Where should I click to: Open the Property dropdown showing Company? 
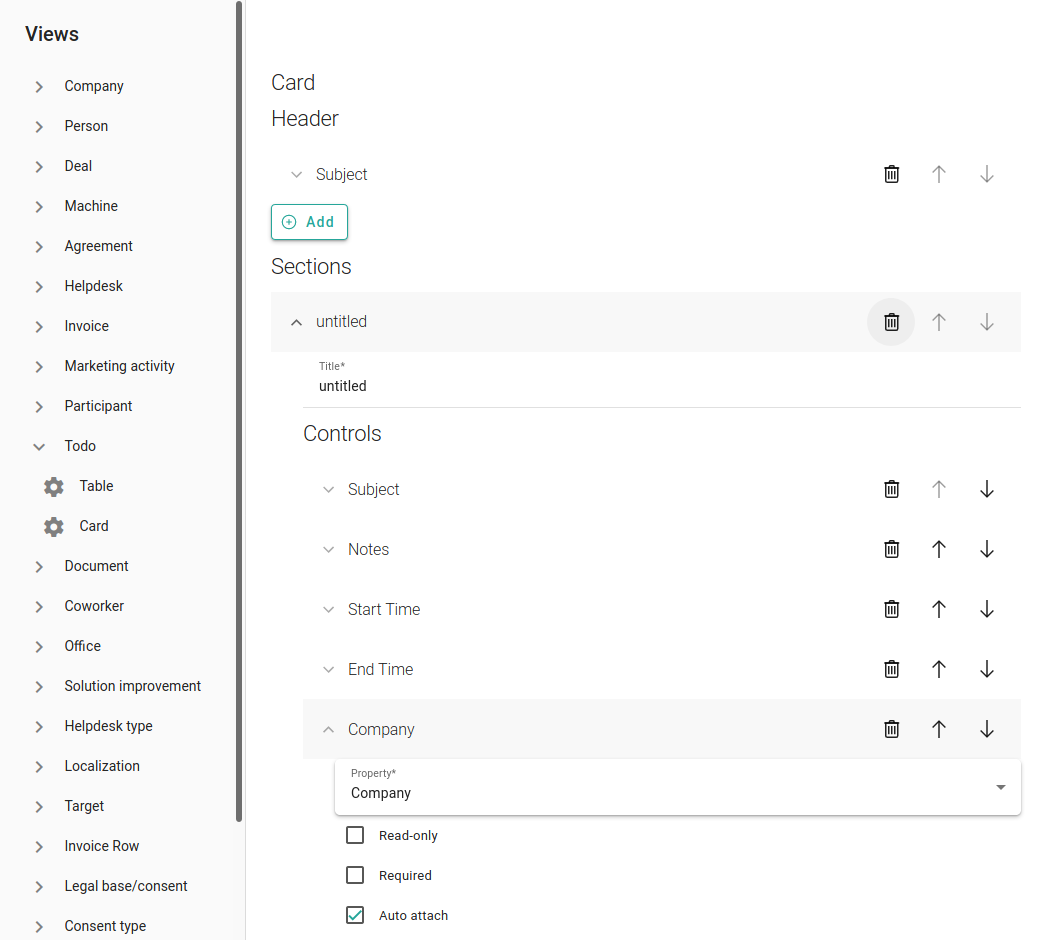click(x=677, y=787)
